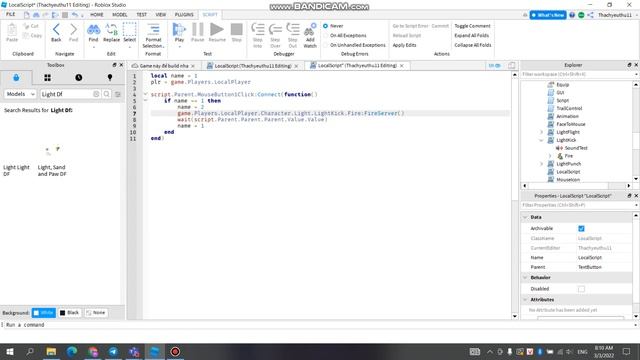Set Toolbox background to Black

point(70,313)
